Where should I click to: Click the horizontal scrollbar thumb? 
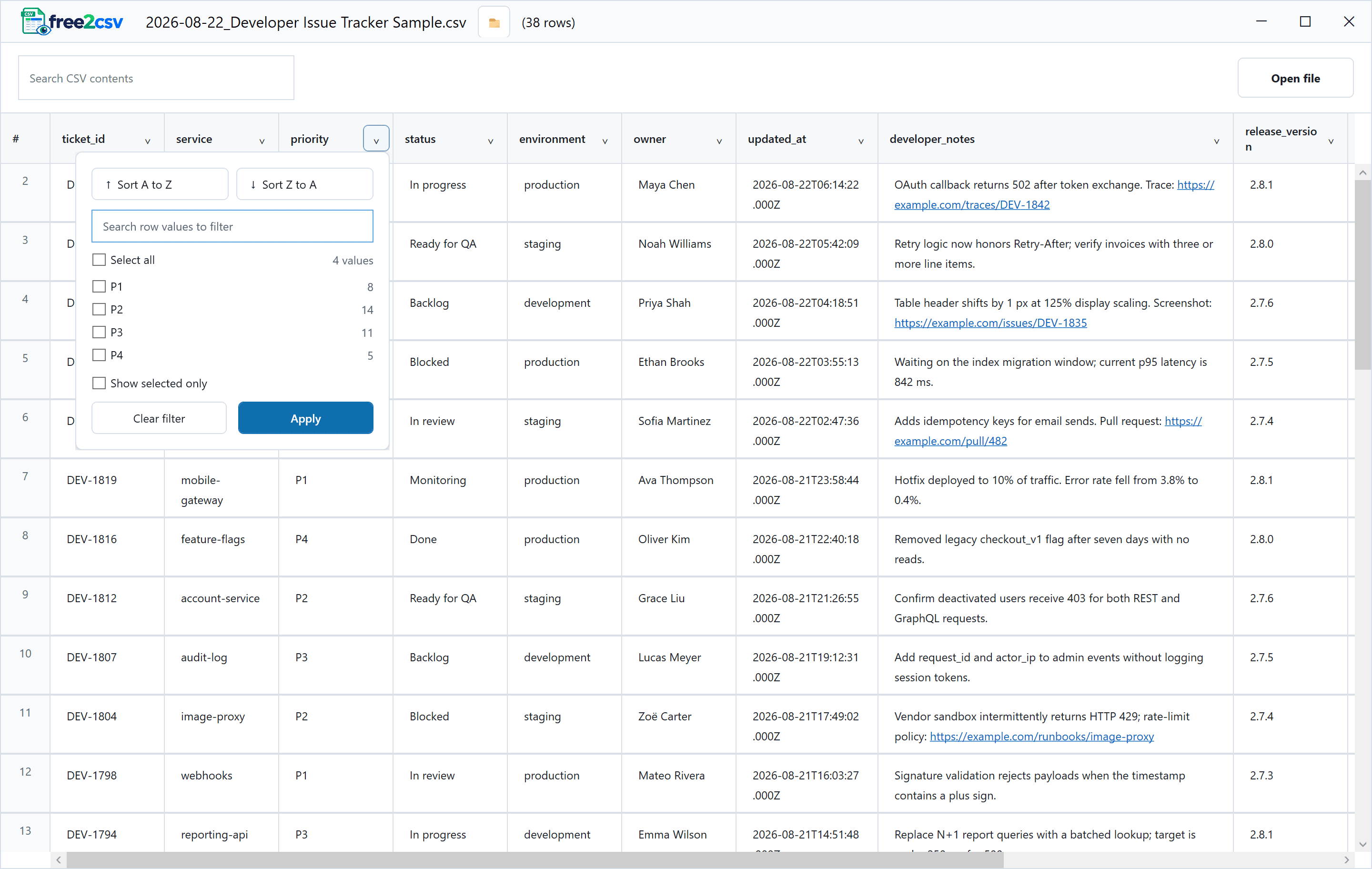click(535, 860)
